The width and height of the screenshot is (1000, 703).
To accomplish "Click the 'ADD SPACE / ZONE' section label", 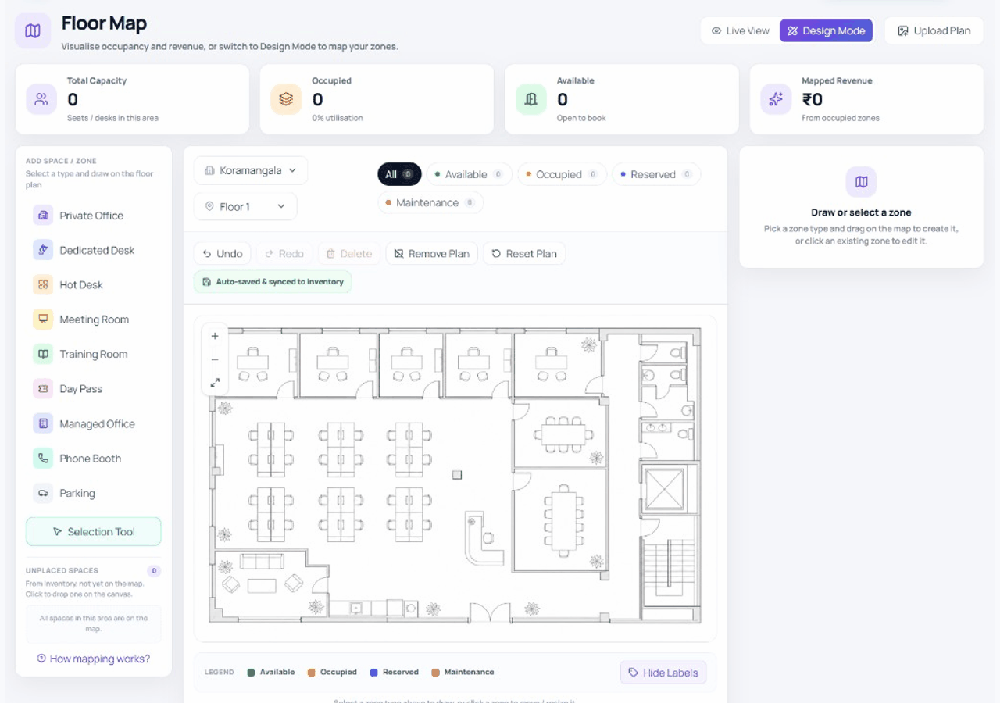I will 61,161.
